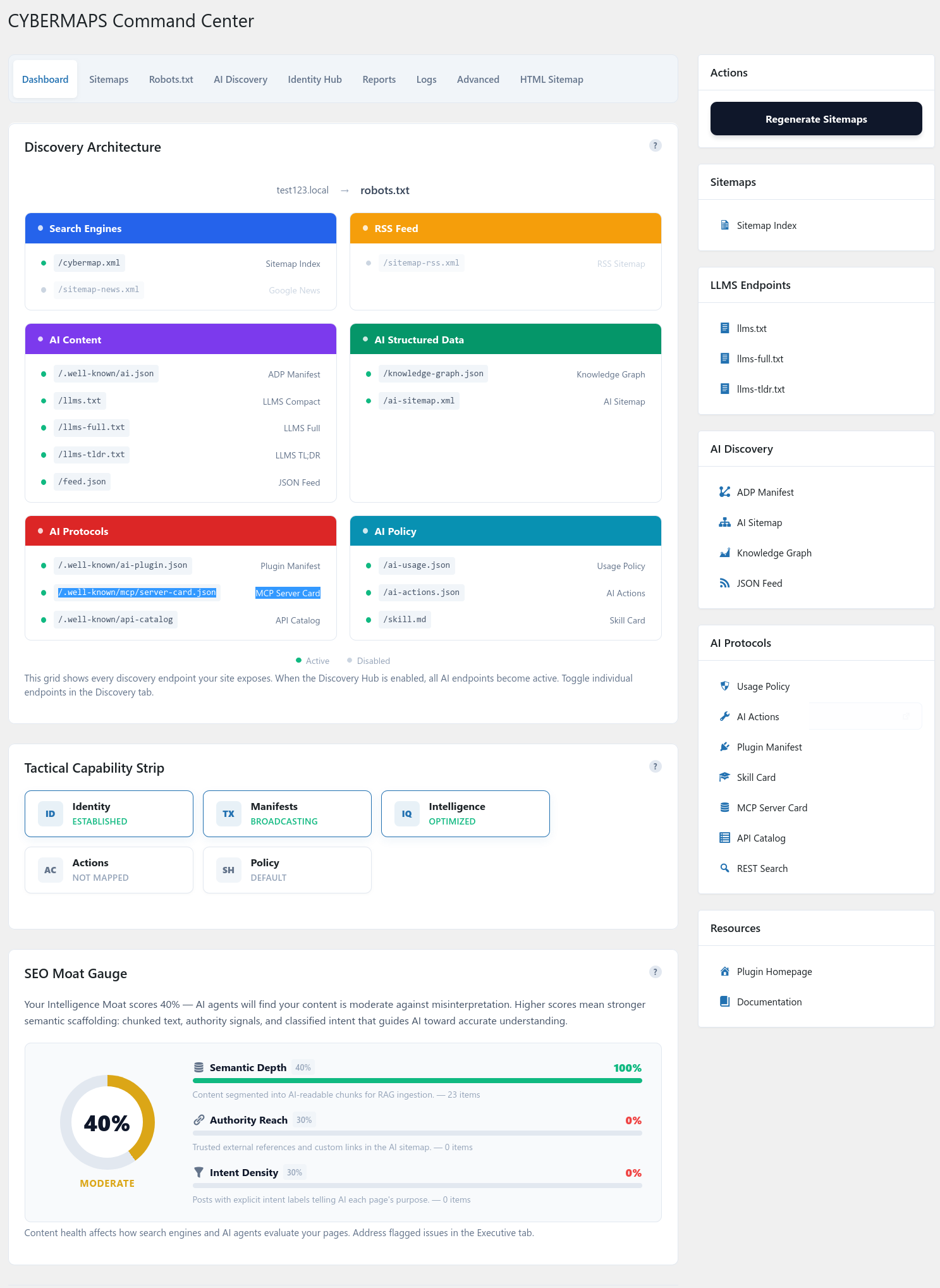Click the /skill.md endpoint path

pyautogui.click(x=405, y=620)
